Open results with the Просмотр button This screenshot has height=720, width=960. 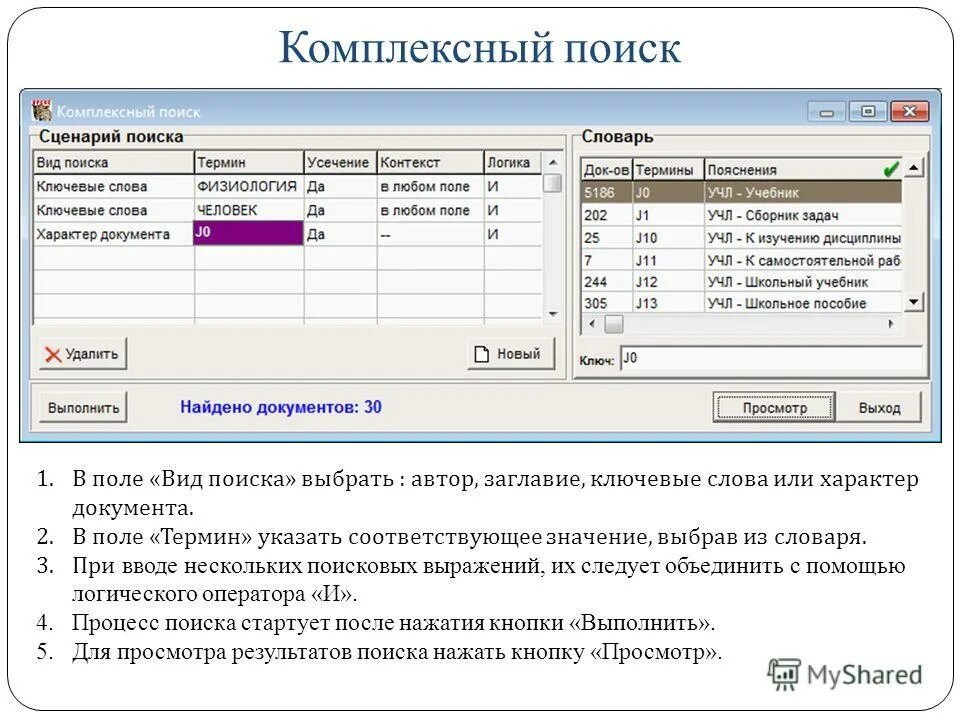[774, 408]
